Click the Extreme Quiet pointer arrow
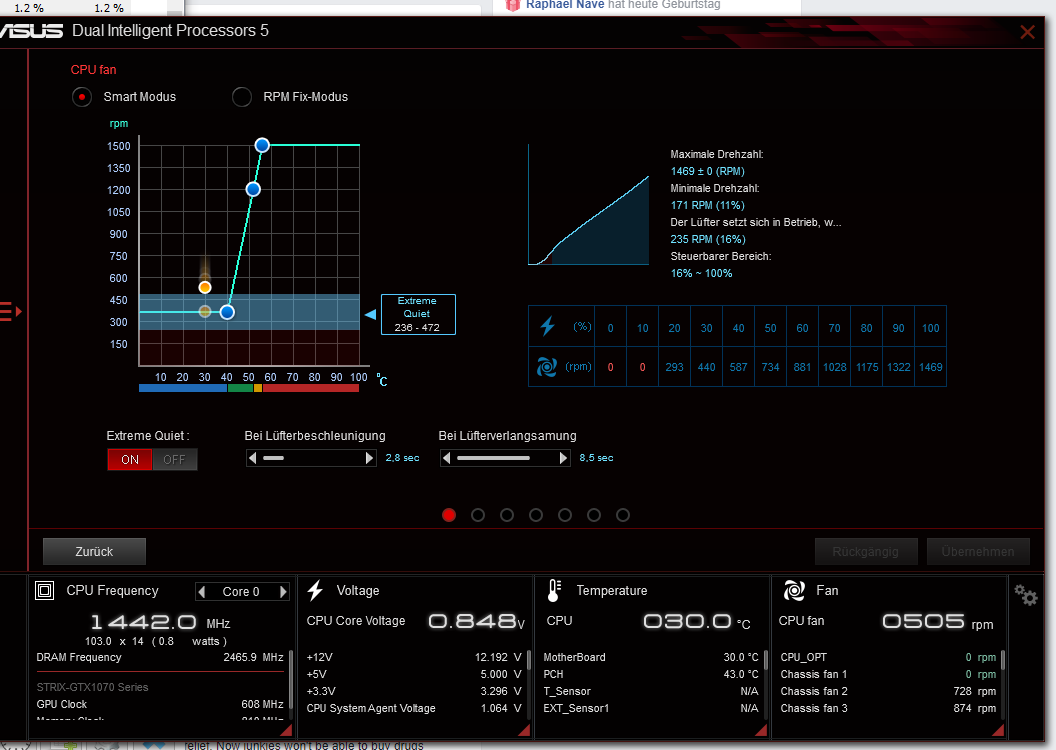 370,314
